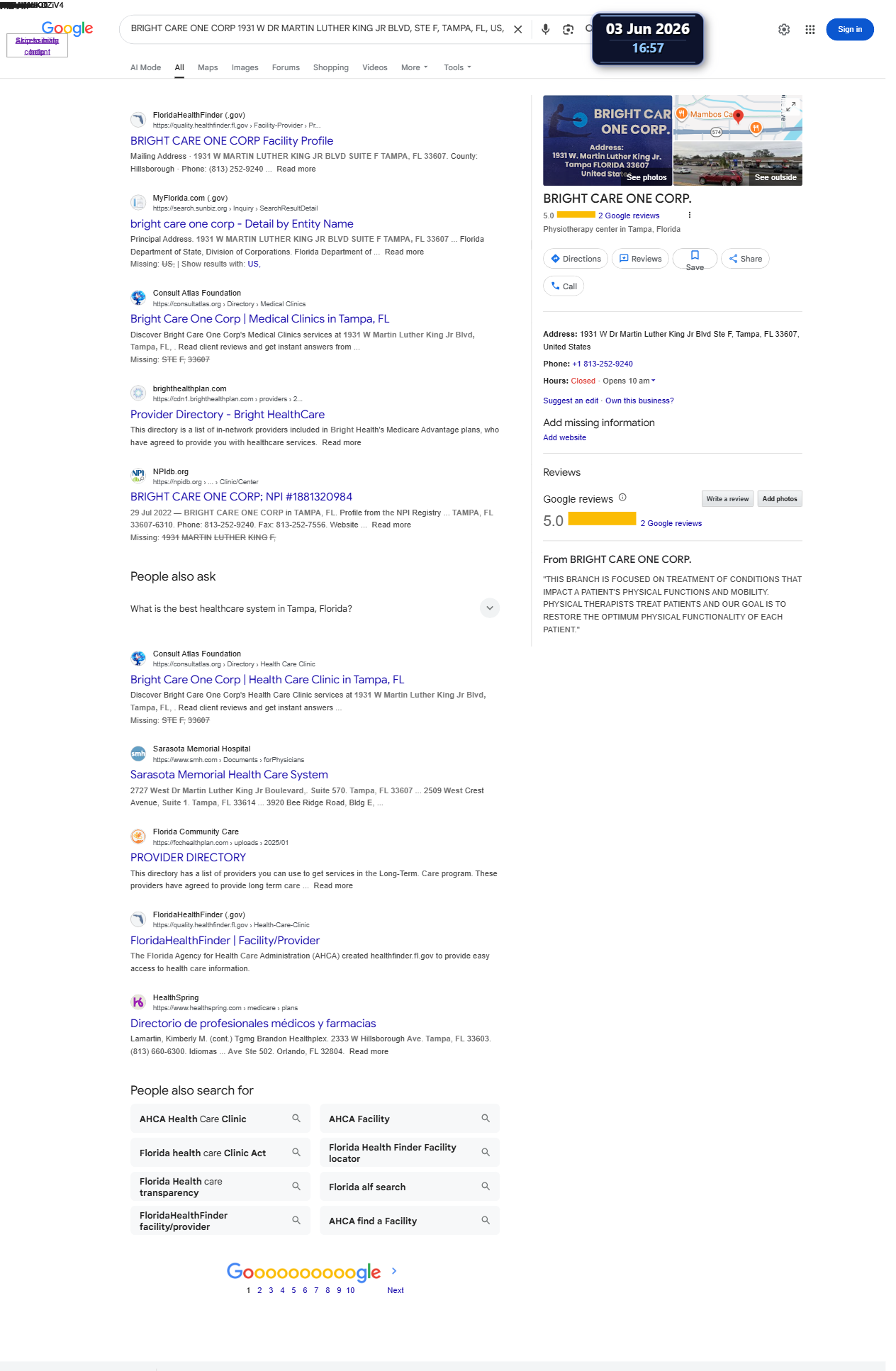
Task: Click Suggest an edit link
Action: click(x=571, y=401)
